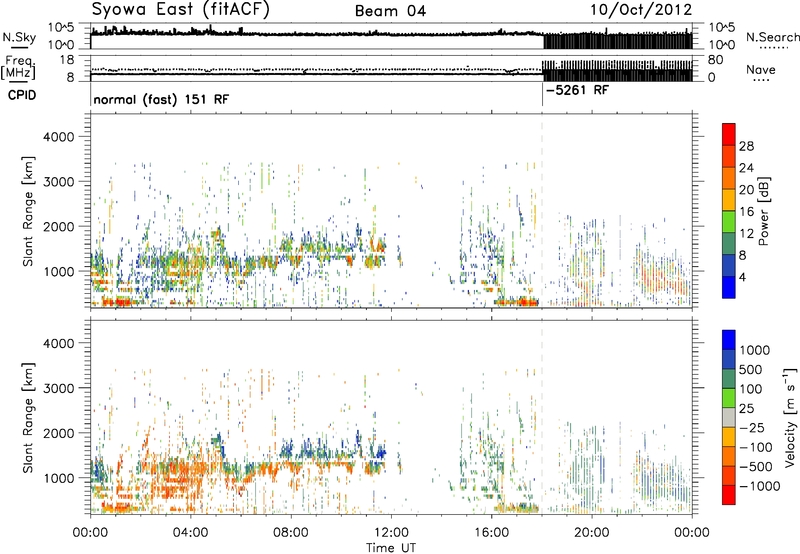800x554 pixels.
Task: Click the 'Velocity [m s-1]' colorbar label
Action: point(790,417)
